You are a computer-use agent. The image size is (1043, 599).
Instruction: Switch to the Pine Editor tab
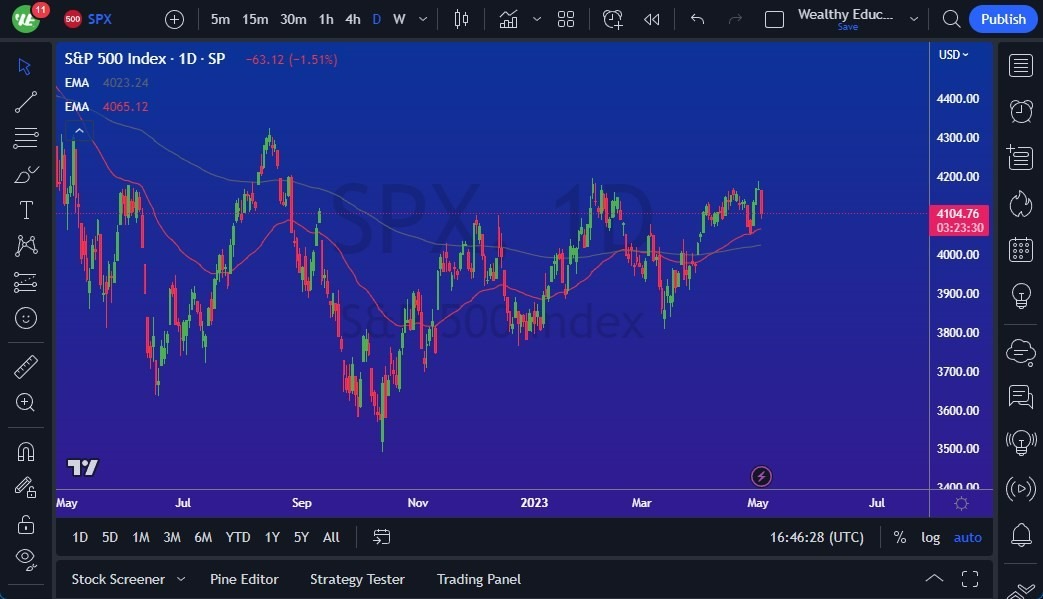(x=244, y=579)
